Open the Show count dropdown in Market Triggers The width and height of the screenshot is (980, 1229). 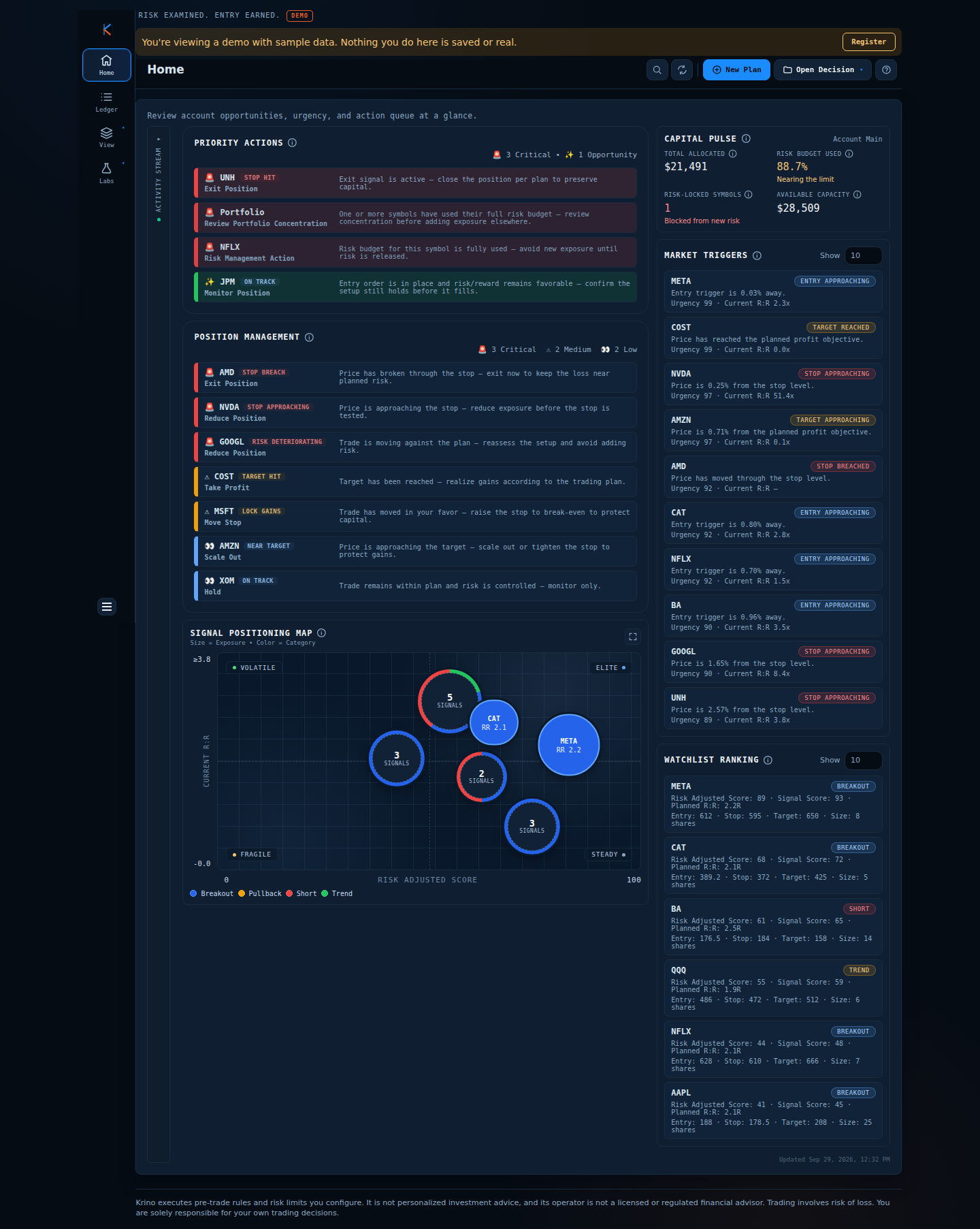point(863,255)
